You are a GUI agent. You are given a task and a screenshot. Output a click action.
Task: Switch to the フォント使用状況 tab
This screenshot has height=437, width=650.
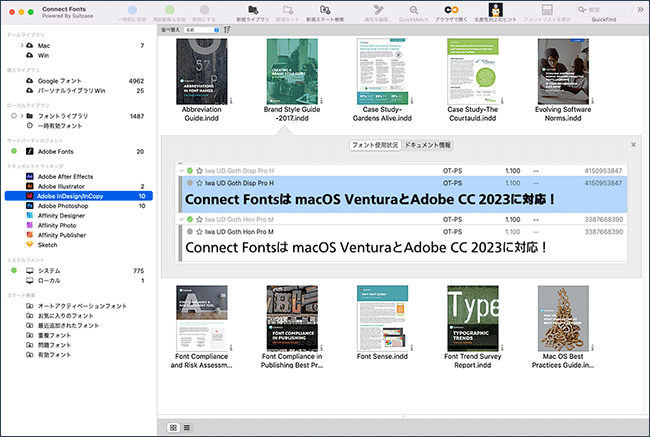(x=375, y=145)
